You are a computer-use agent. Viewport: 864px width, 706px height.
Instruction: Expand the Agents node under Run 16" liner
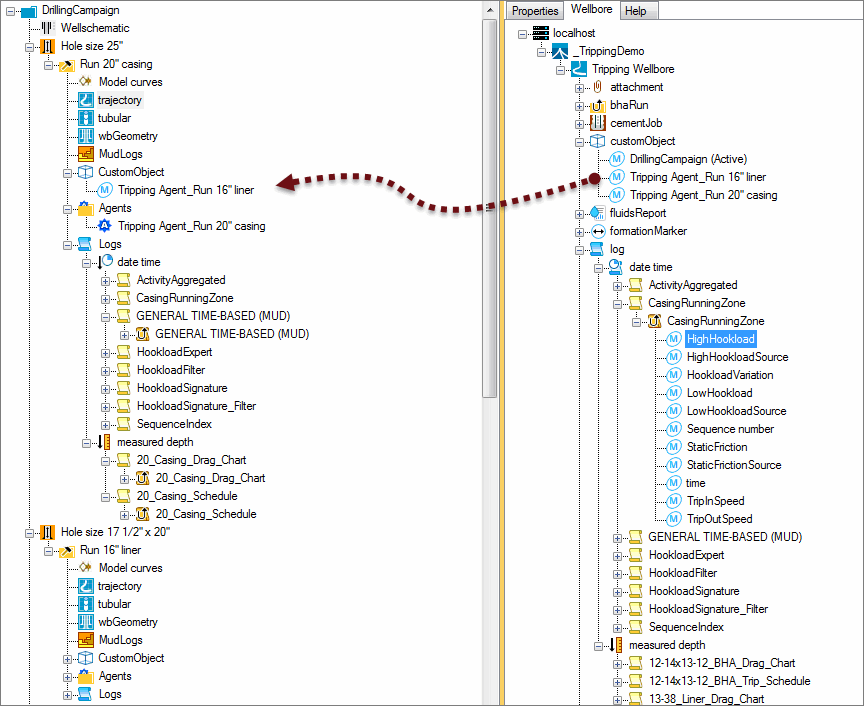(67, 677)
